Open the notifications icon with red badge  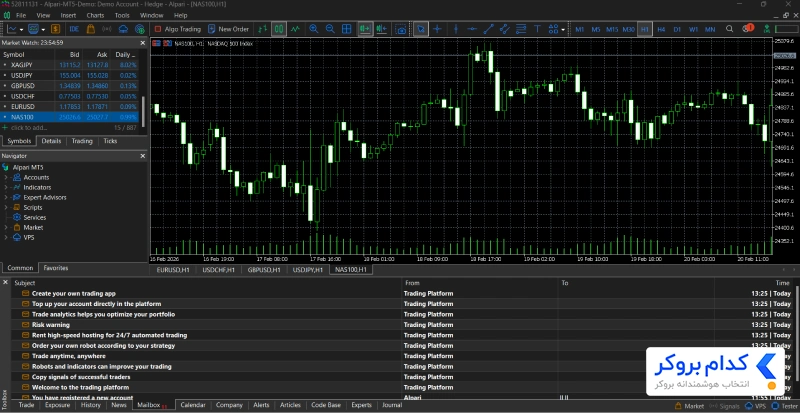(x=747, y=29)
